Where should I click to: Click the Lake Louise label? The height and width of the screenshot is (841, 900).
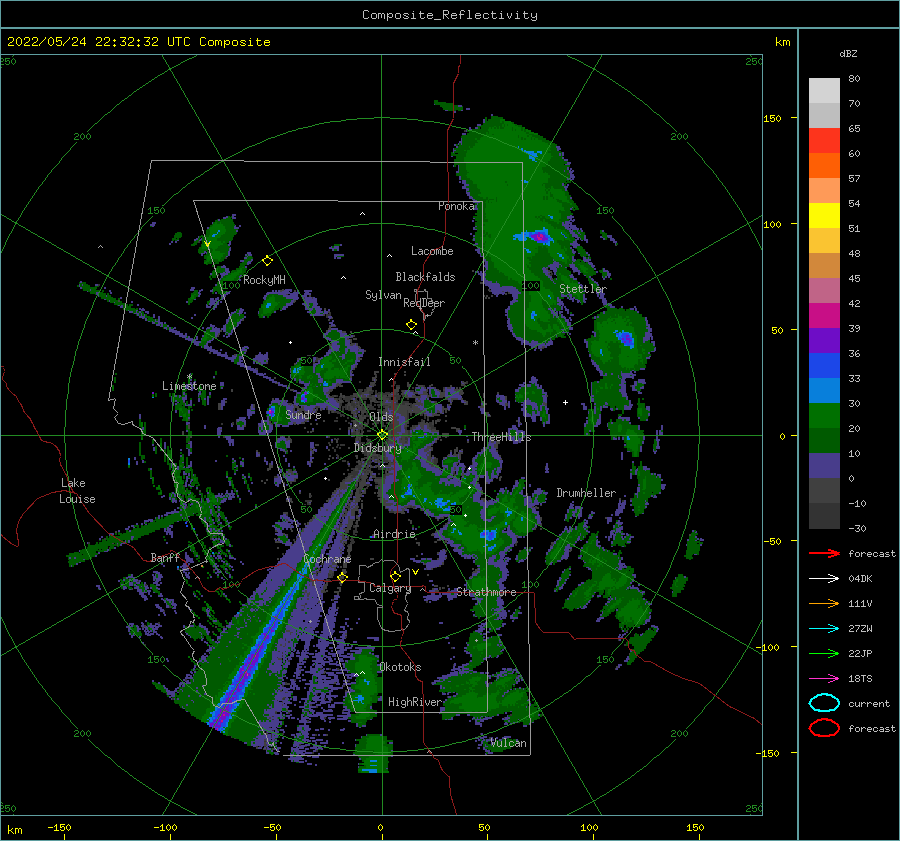[77, 491]
